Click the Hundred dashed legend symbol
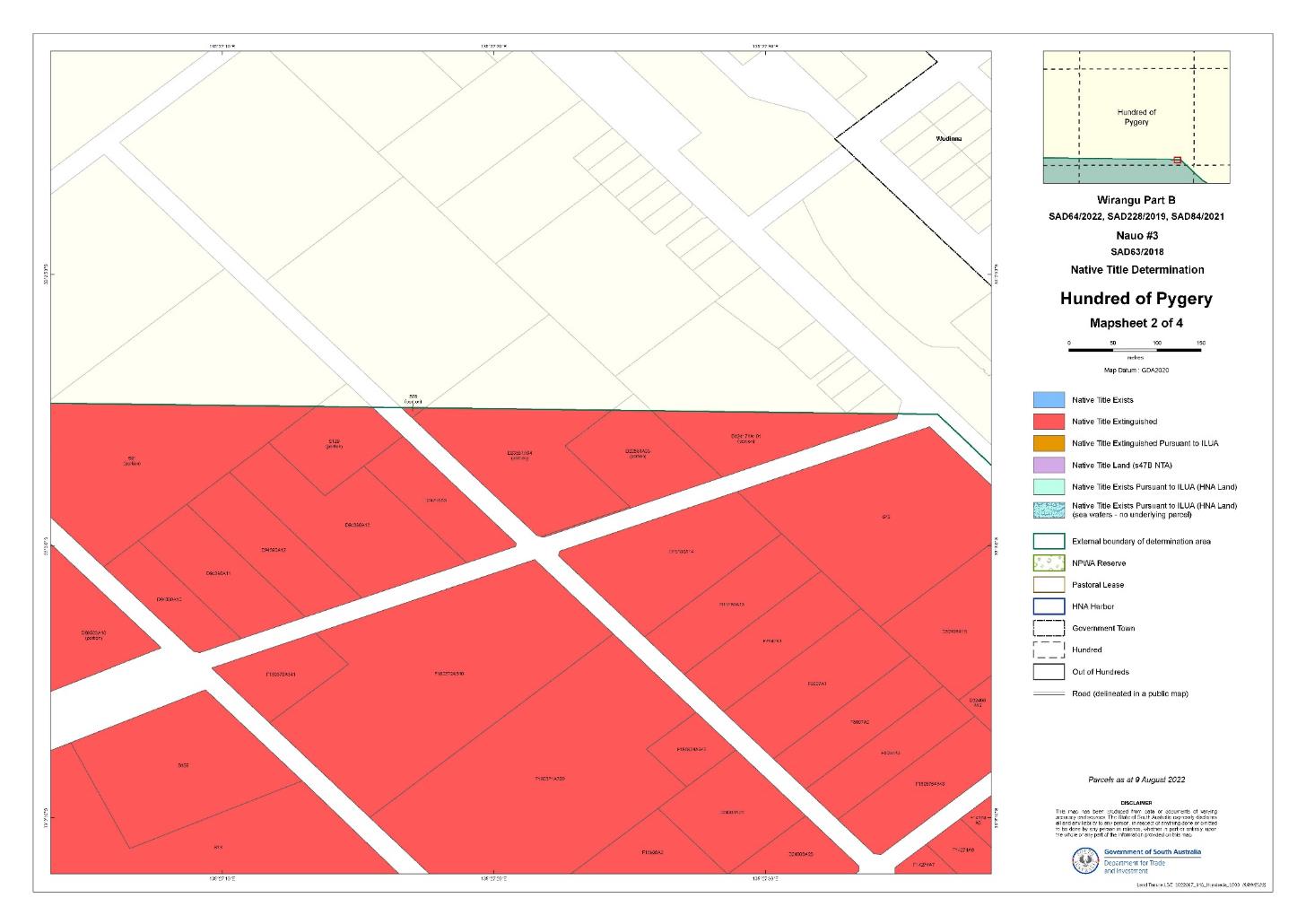 (x=1048, y=649)
